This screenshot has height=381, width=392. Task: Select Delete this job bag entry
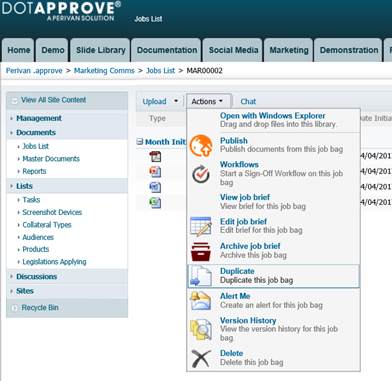[273, 358]
